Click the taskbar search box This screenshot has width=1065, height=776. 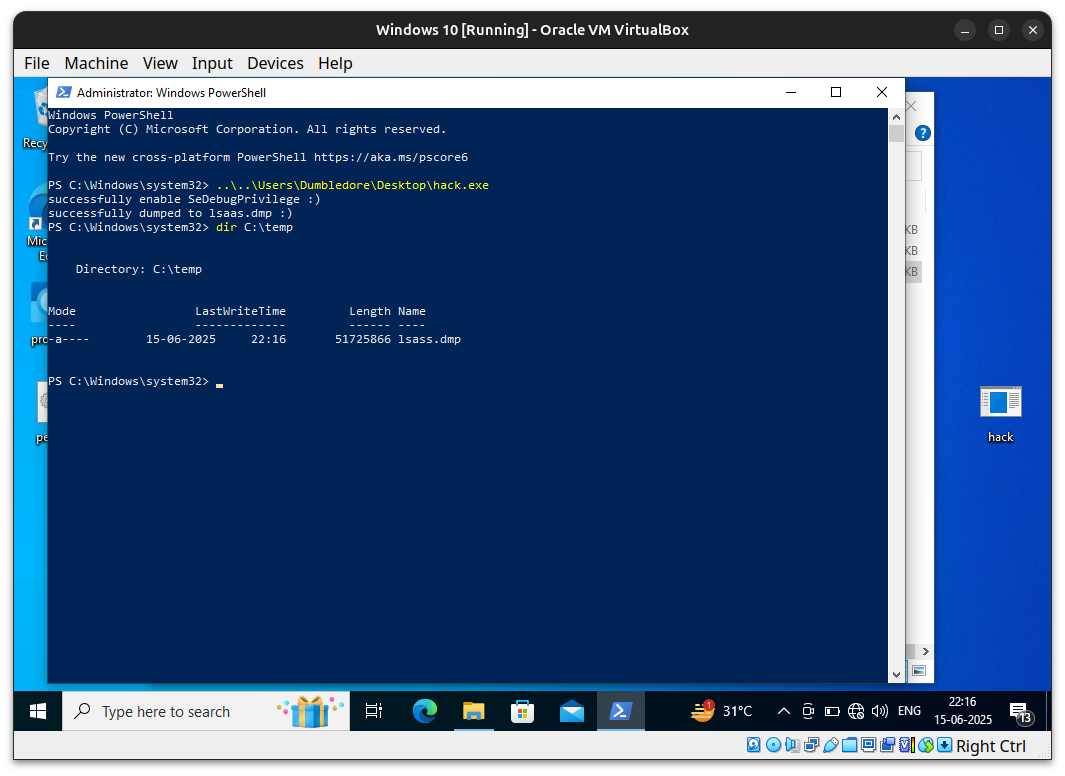206,711
